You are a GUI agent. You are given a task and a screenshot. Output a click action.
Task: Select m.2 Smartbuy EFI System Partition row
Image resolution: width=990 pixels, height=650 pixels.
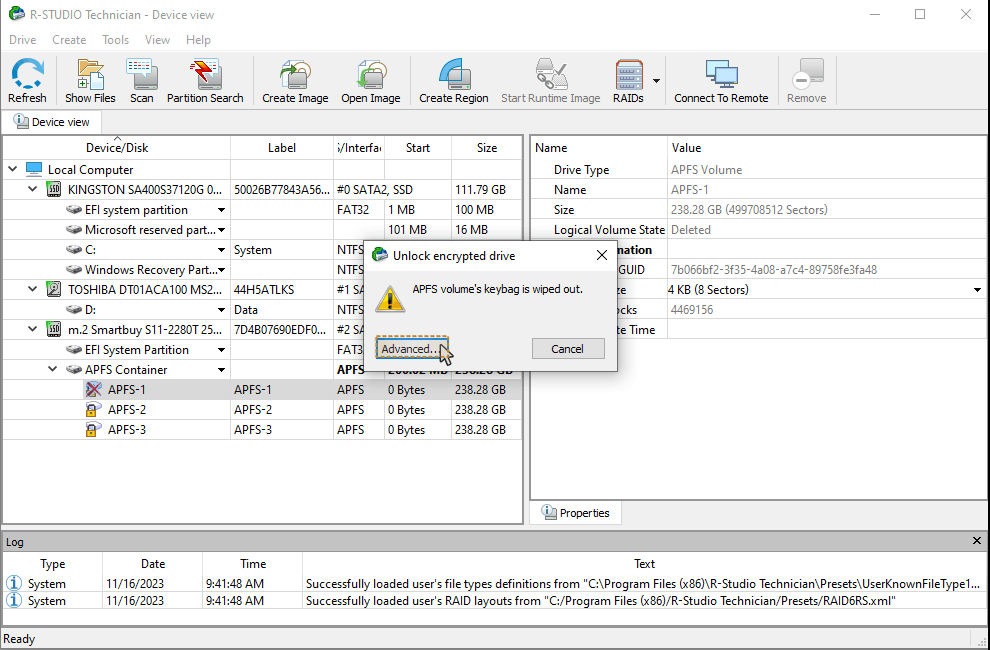click(262, 349)
